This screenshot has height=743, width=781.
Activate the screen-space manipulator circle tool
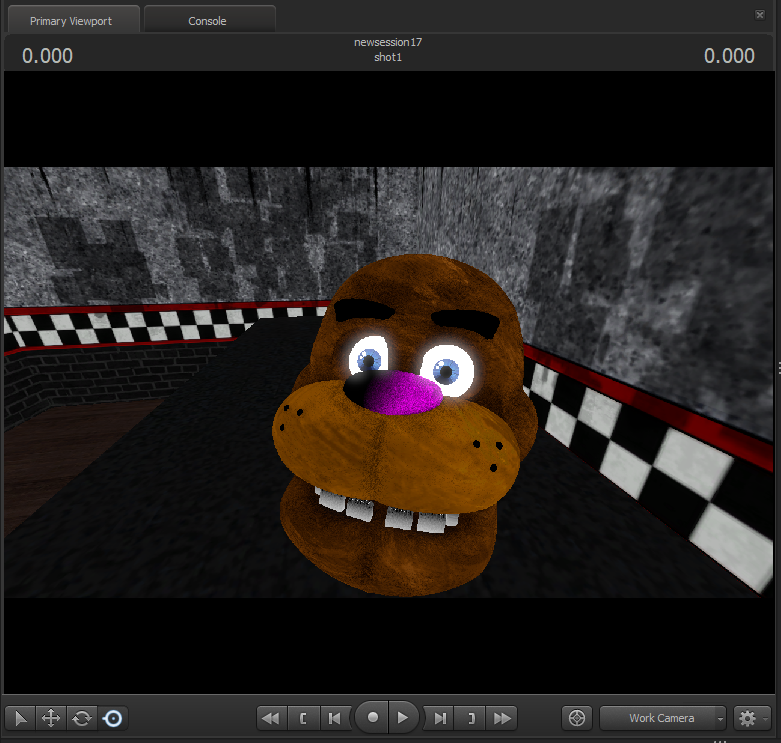[113, 718]
